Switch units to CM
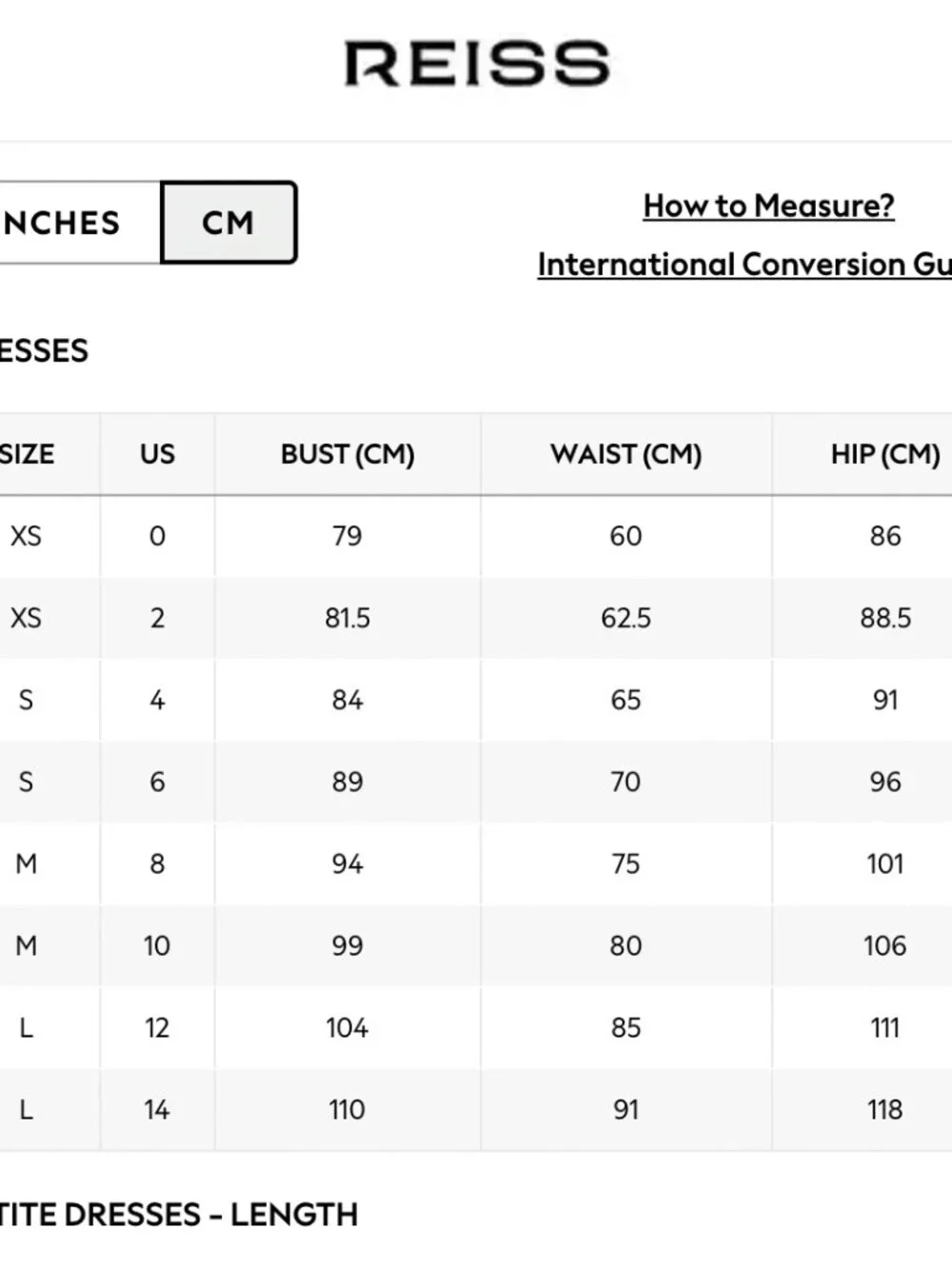Image resolution: width=952 pixels, height=1269 pixels. (229, 223)
